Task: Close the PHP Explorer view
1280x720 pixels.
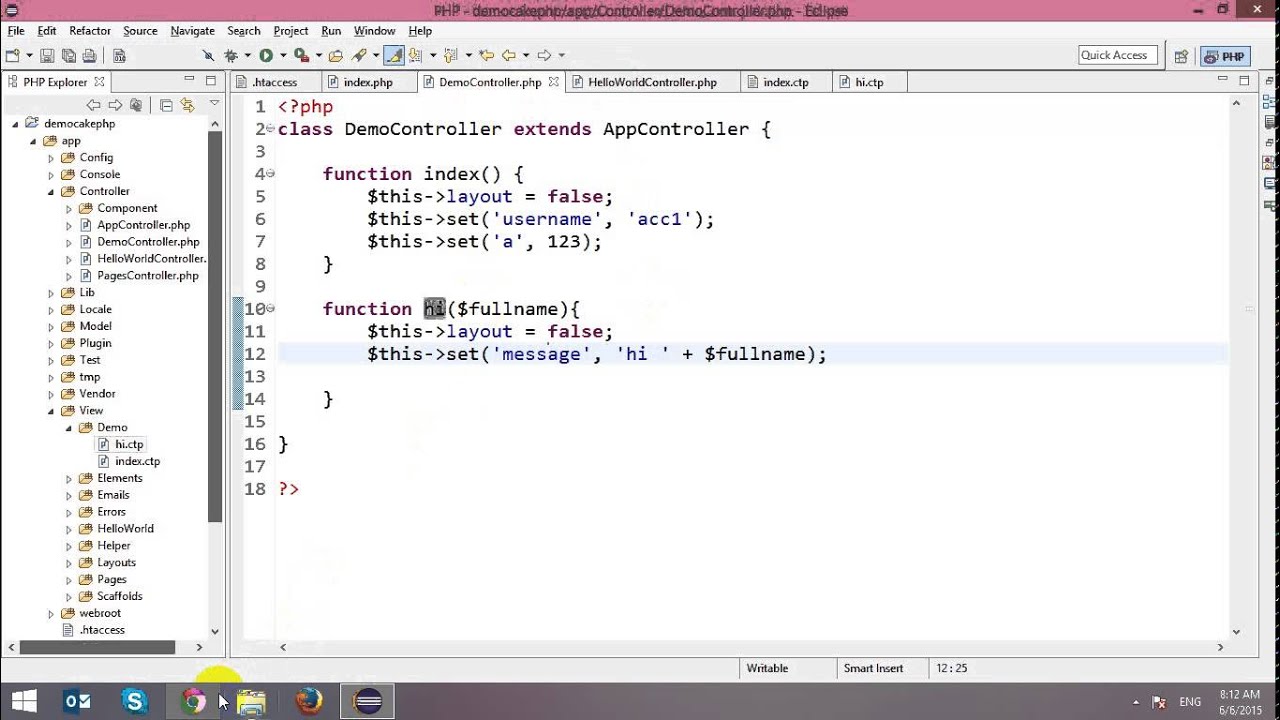Action: coord(99,82)
